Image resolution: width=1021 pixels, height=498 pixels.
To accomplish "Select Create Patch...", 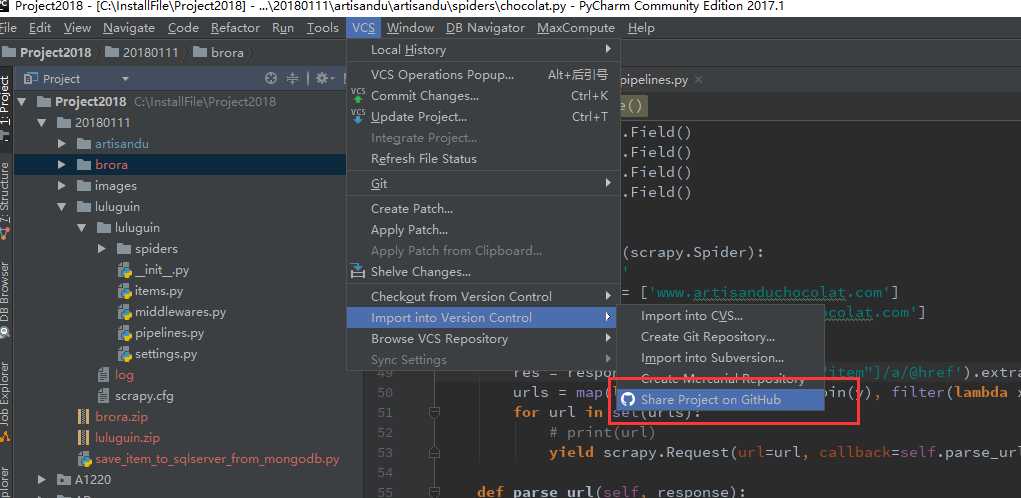I will pyautogui.click(x=483, y=209).
